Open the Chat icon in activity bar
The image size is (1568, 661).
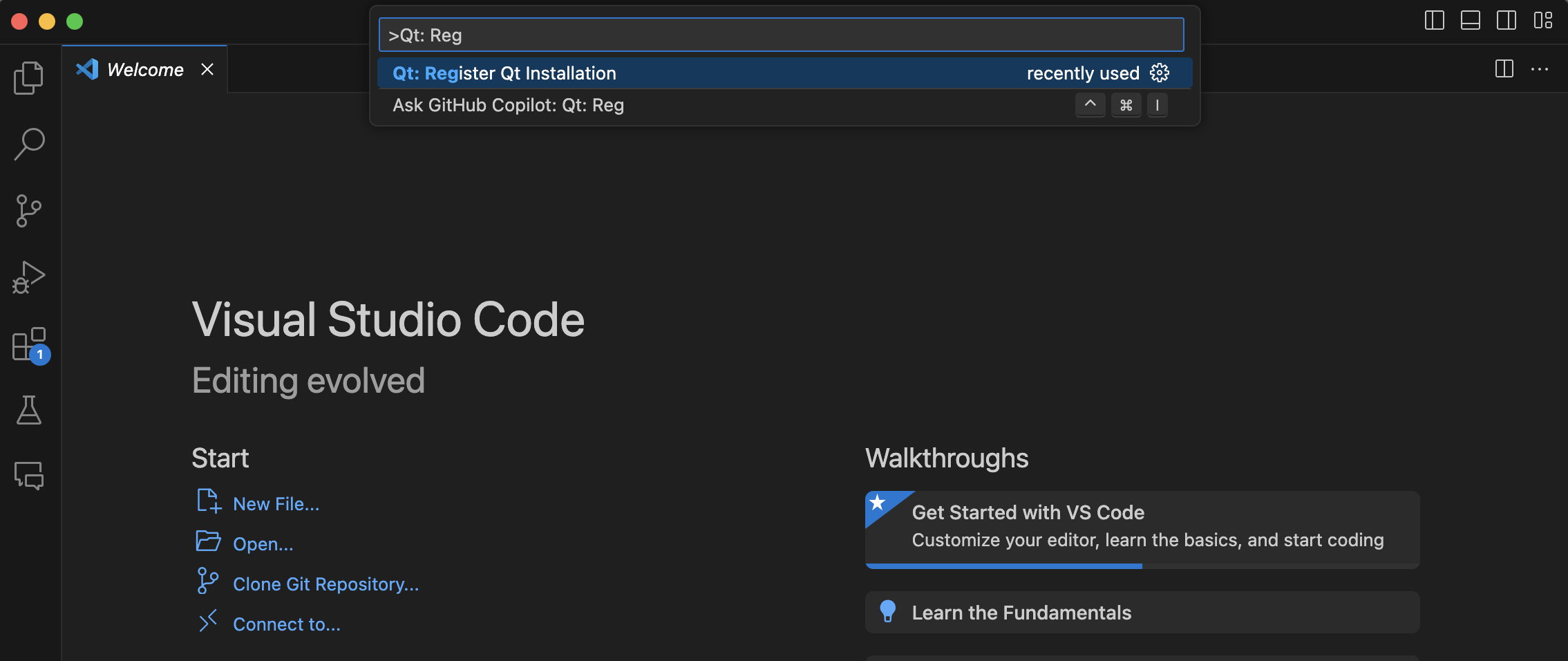point(28,476)
